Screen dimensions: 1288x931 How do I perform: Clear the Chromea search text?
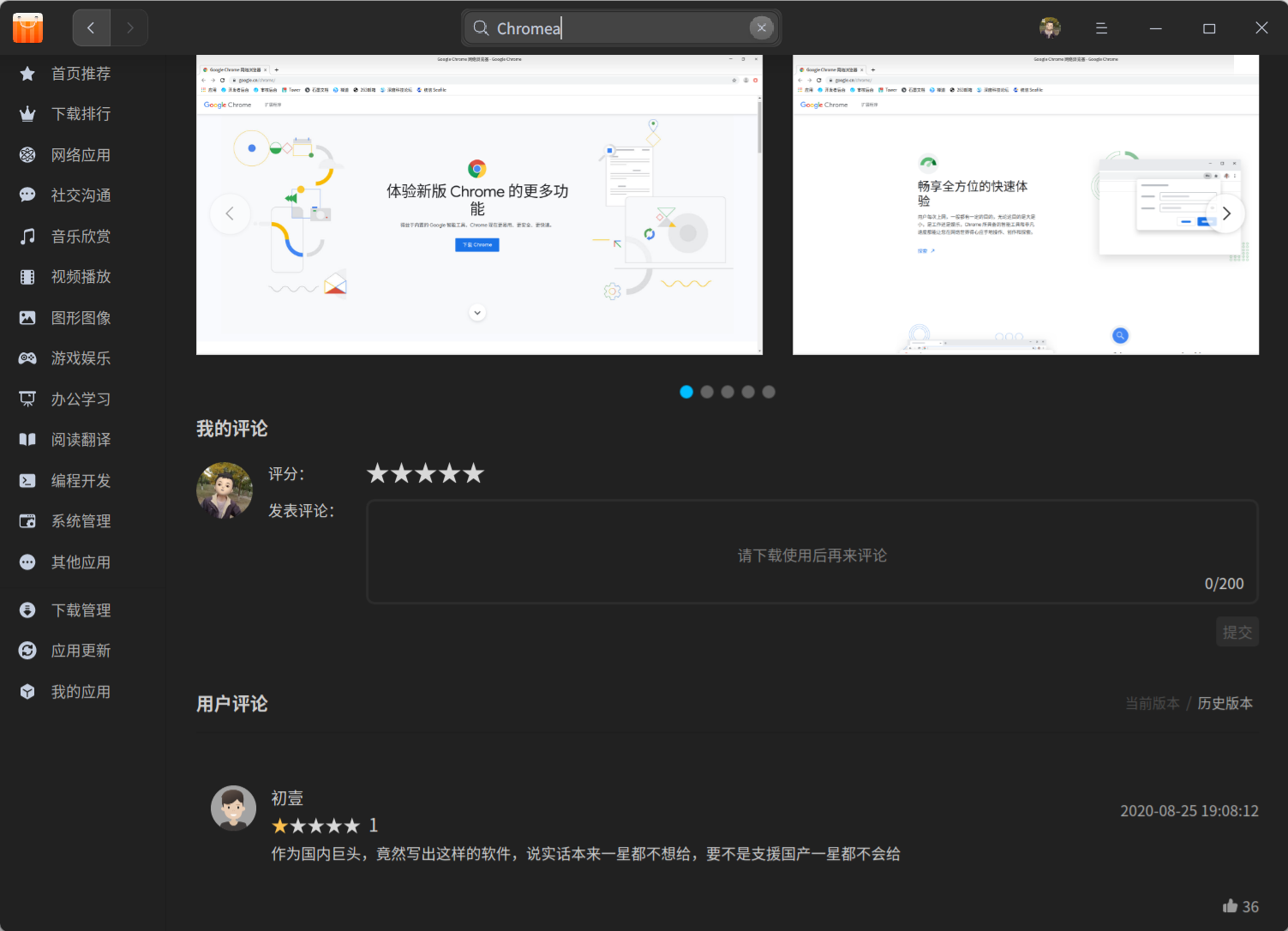pos(761,28)
